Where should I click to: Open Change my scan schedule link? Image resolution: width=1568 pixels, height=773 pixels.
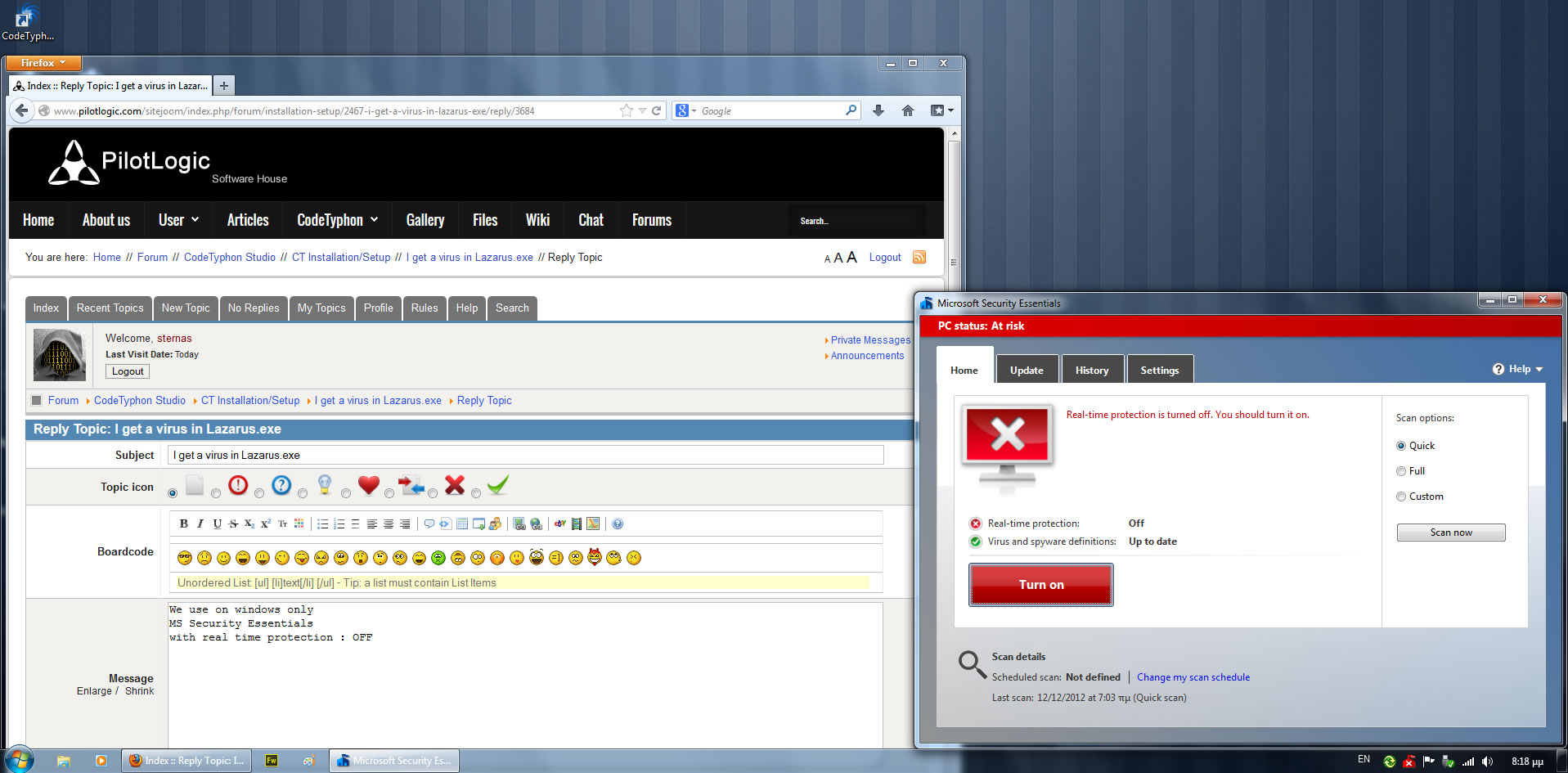pos(1193,677)
